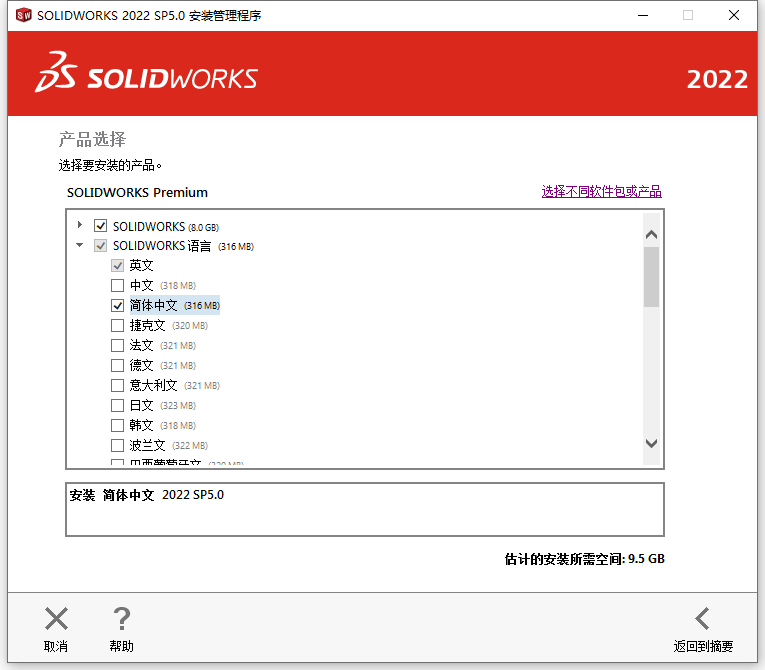
Task: Enable the 捷克文 language checkbox
Action: click(x=117, y=325)
